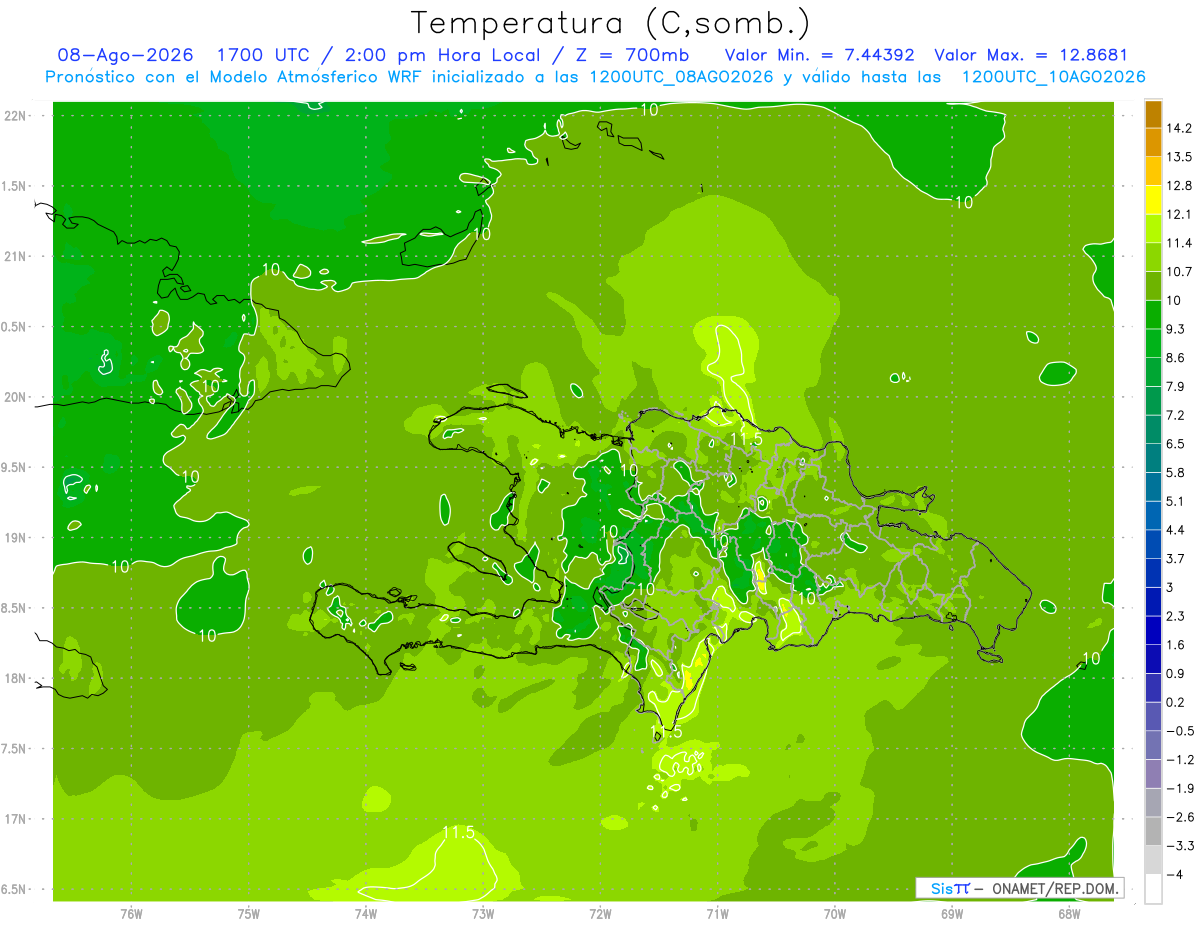Click the "73W" longitude axis label
This screenshot has height=927, width=1200.
click(483, 914)
